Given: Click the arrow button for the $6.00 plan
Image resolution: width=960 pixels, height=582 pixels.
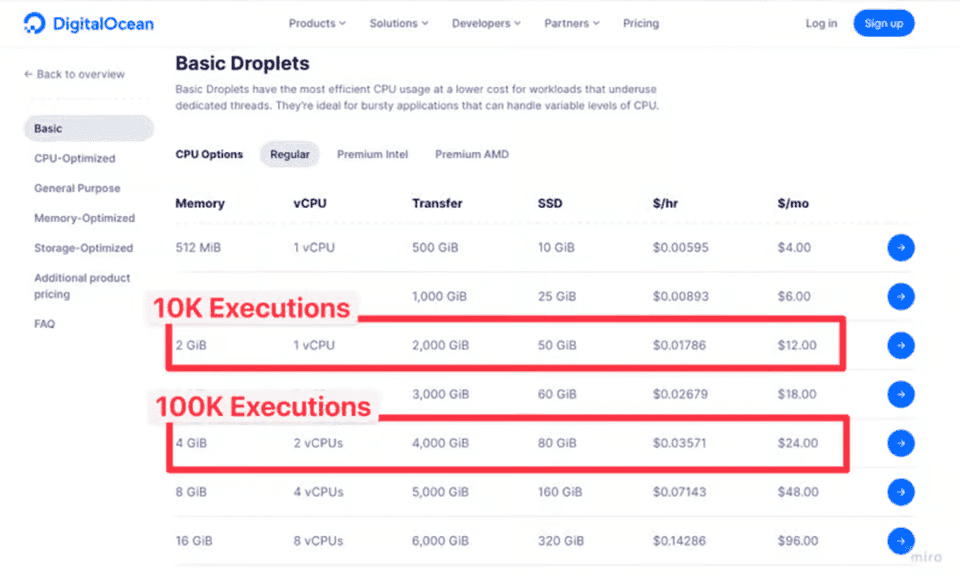Looking at the screenshot, I should click(900, 296).
